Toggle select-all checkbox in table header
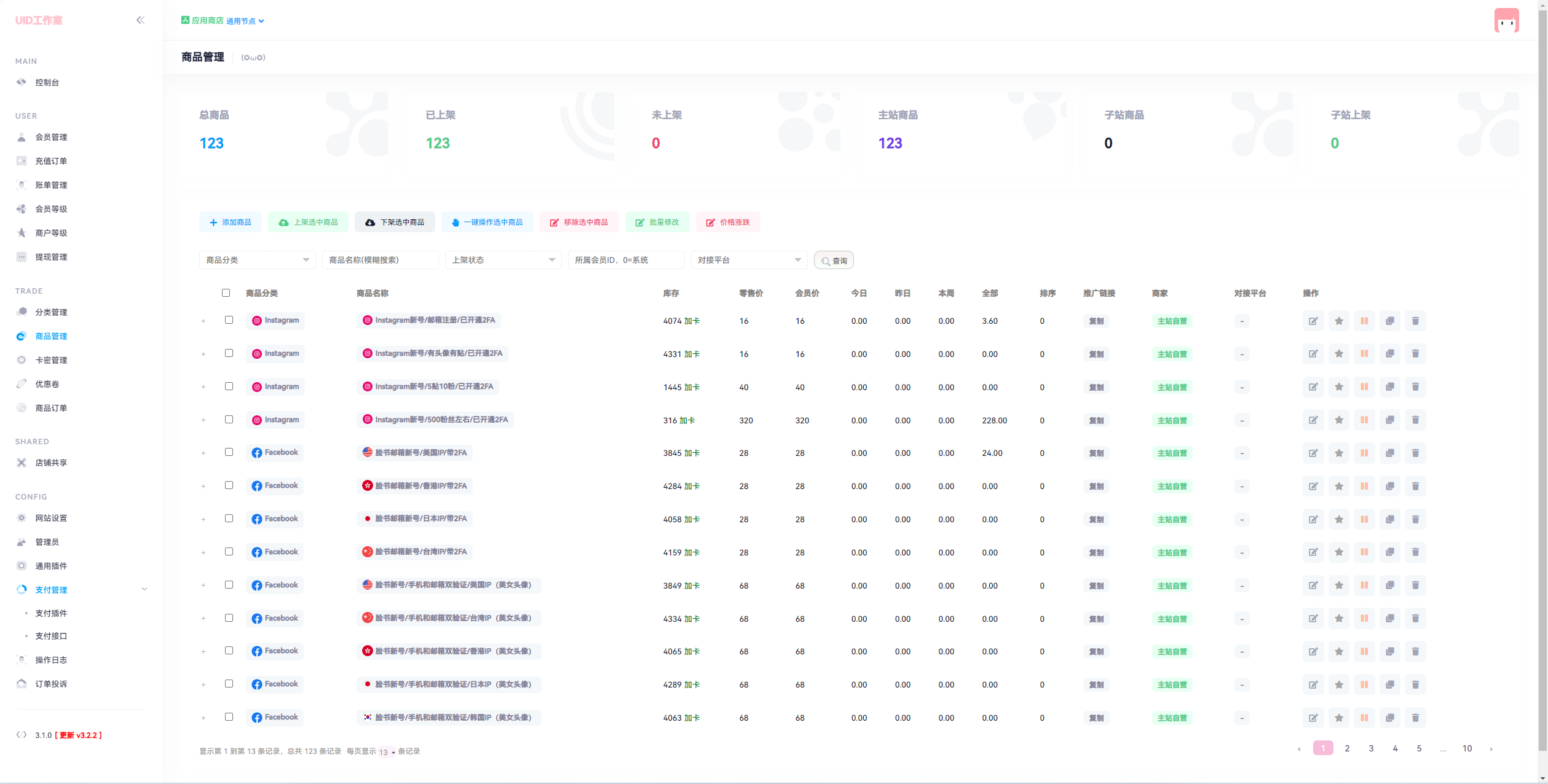 click(x=226, y=293)
